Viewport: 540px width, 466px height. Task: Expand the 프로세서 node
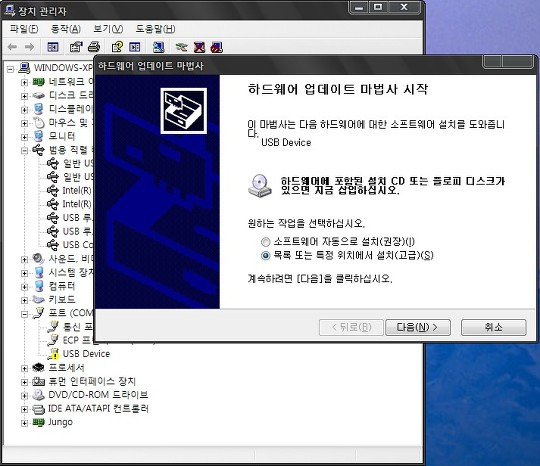coord(24,369)
